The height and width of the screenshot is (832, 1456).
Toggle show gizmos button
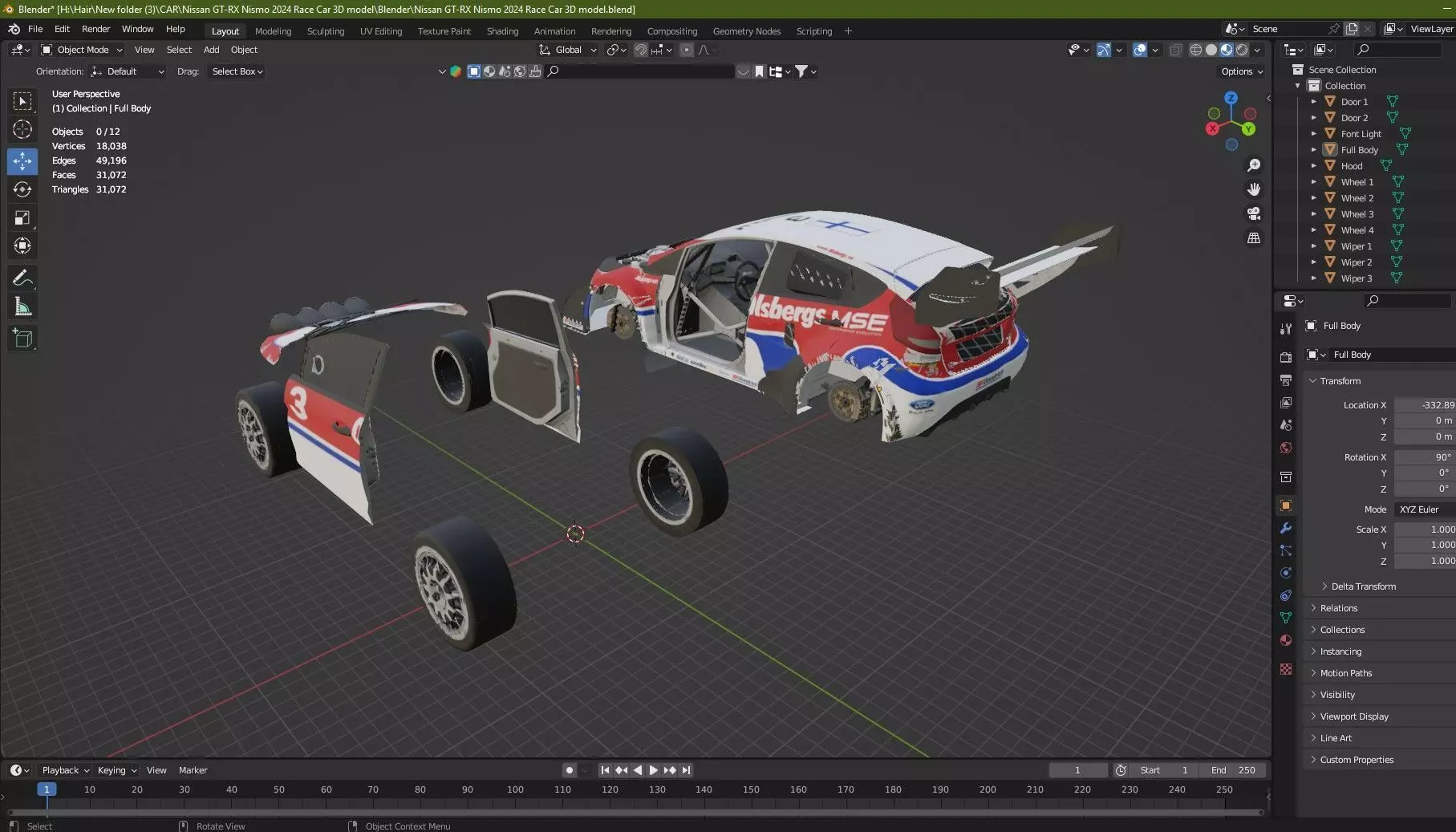click(1104, 50)
